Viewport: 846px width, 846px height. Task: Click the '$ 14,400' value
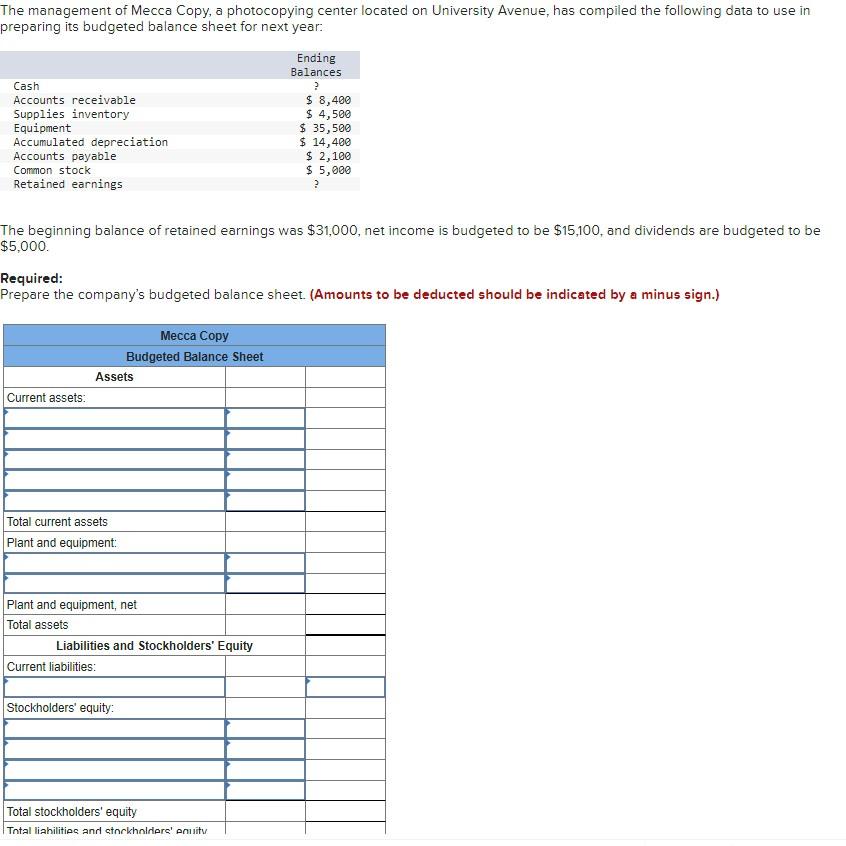pos(325,142)
